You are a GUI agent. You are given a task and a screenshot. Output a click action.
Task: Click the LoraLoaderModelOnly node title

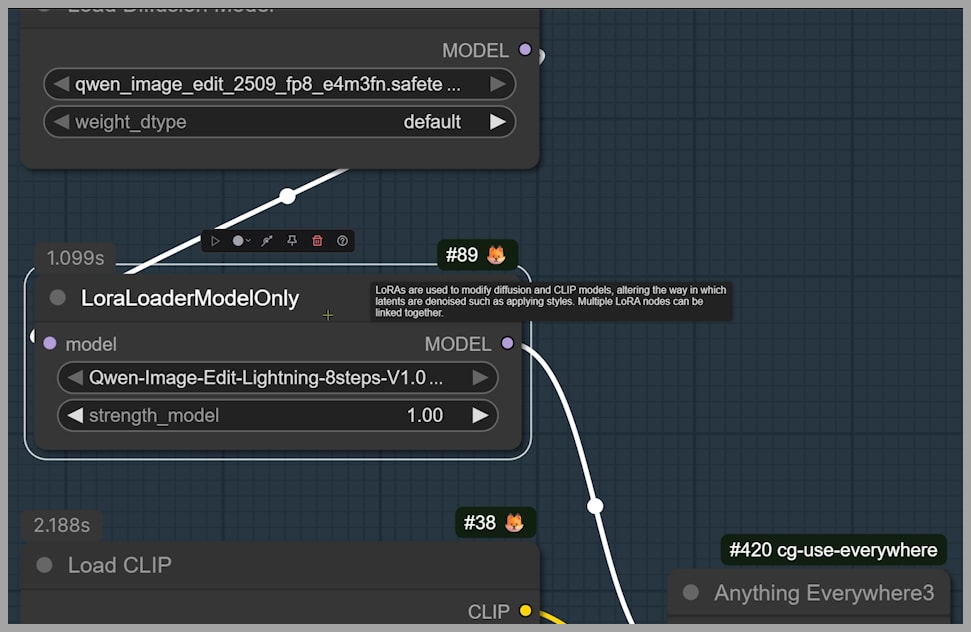[x=190, y=298]
